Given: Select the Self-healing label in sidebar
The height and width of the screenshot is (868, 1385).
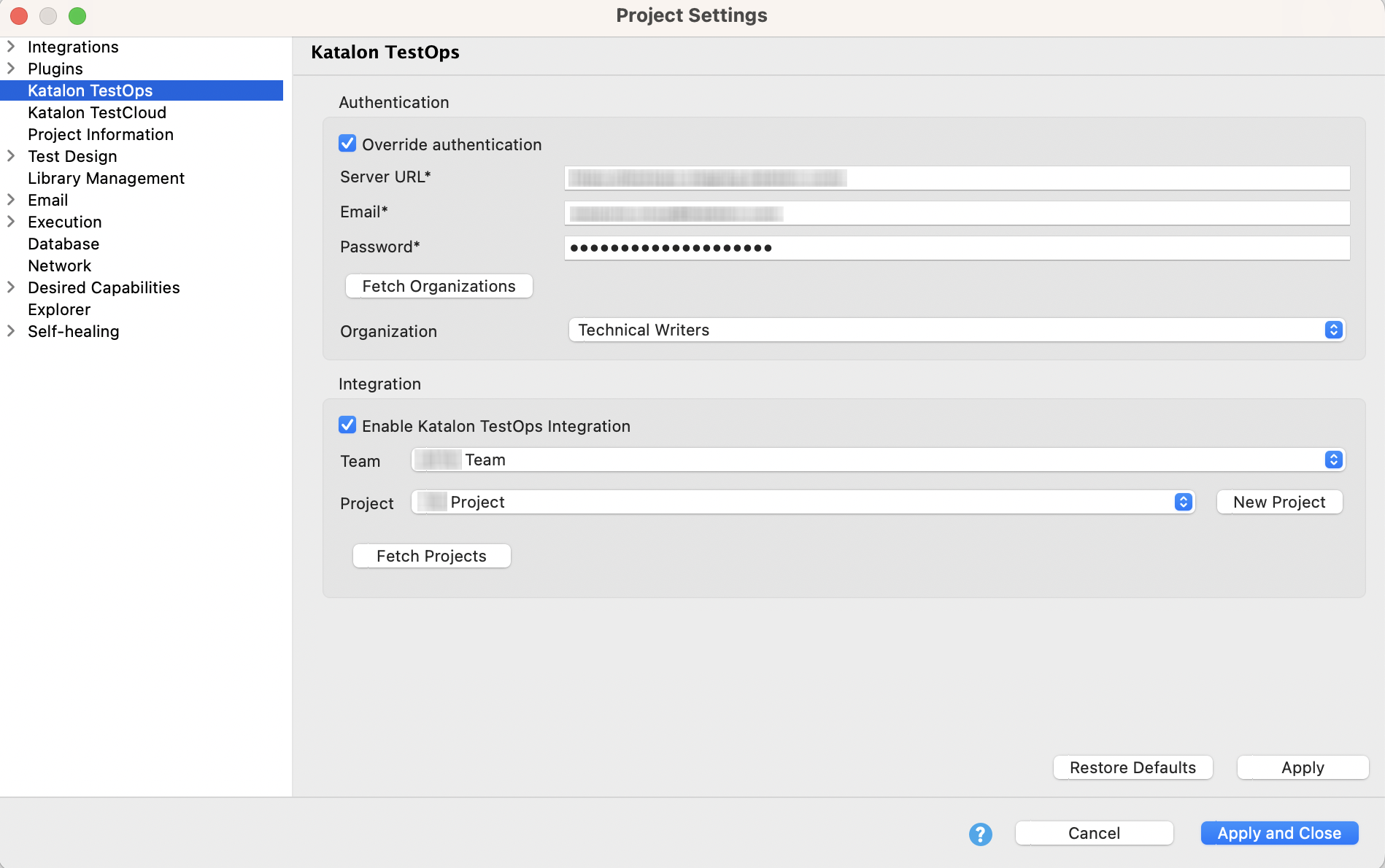Looking at the screenshot, I should click(x=73, y=331).
